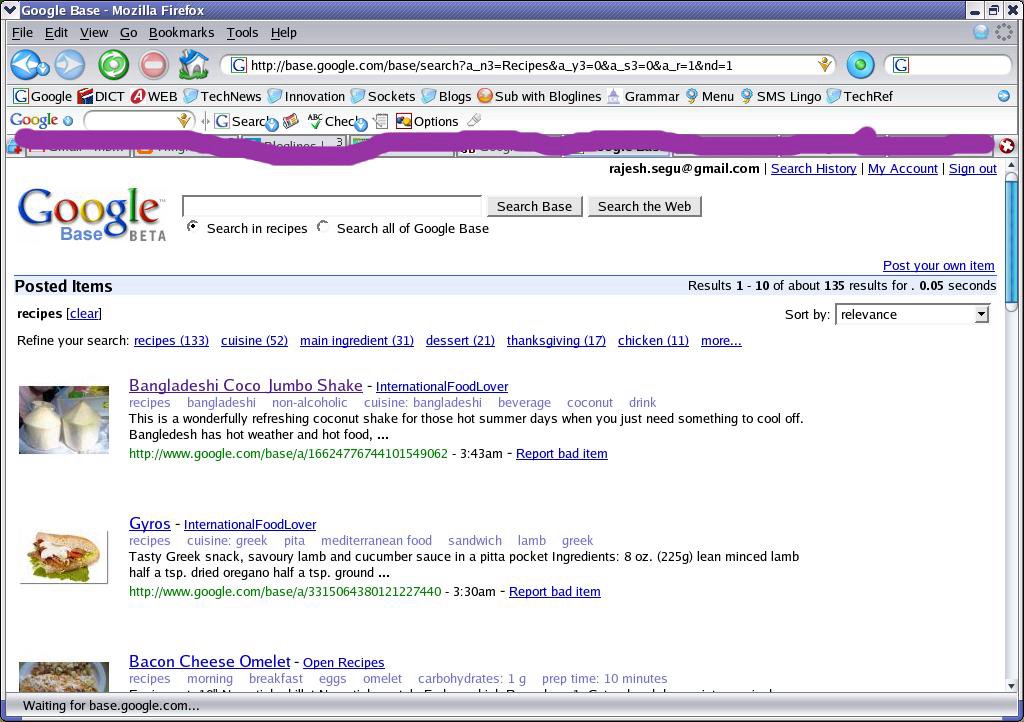Open the File menu
The width and height of the screenshot is (1024, 722).
(x=22, y=32)
